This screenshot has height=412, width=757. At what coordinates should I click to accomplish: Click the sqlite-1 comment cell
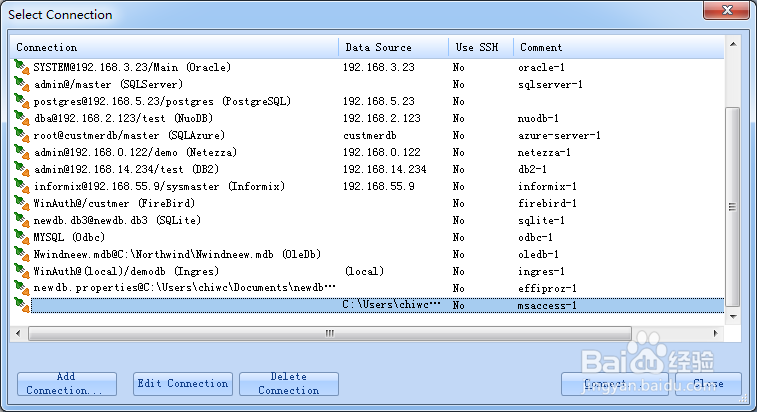[541, 220]
